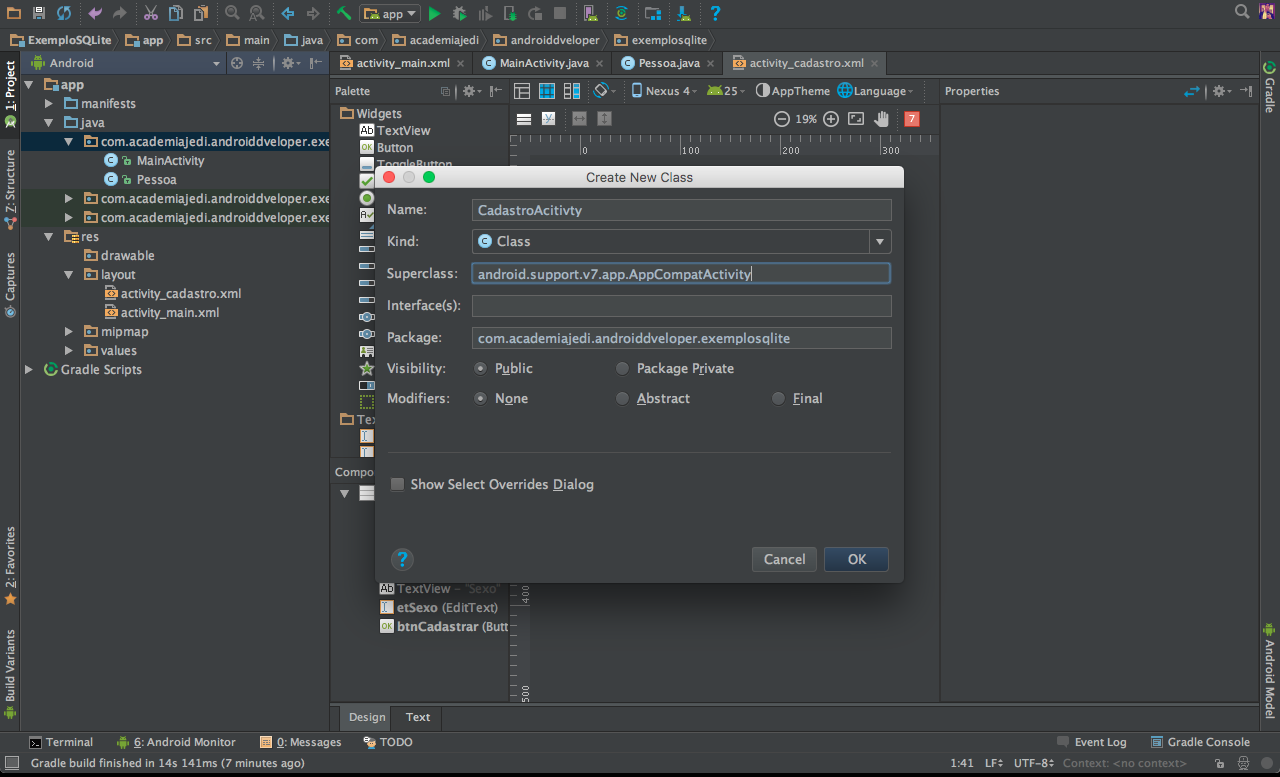
Task: Click OK to create the class
Action: click(856, 559)
